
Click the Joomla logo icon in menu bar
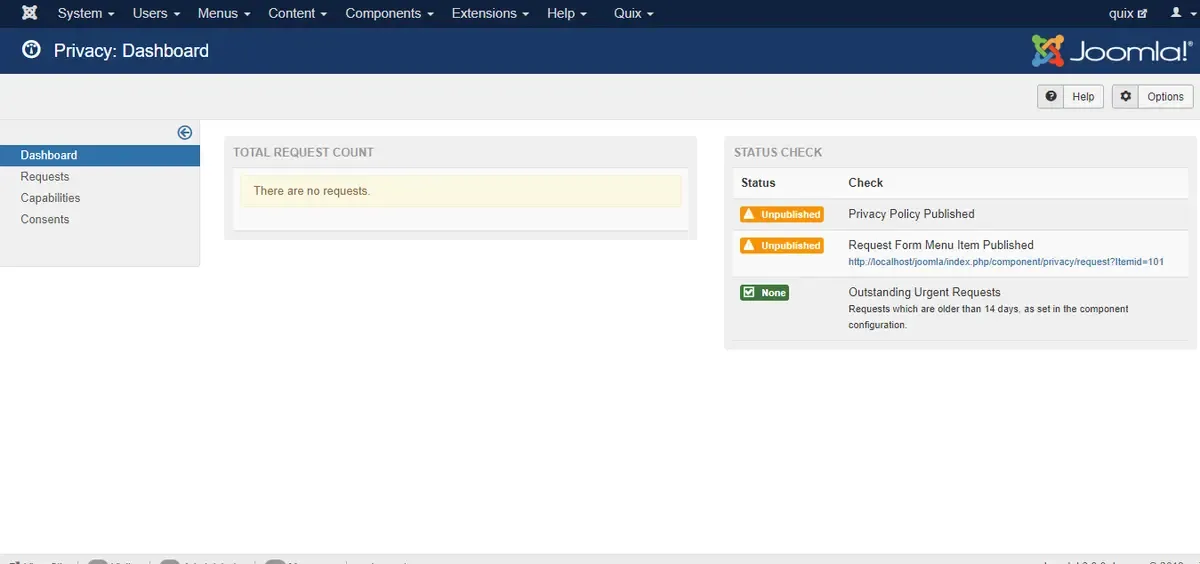tap(29, 13)
